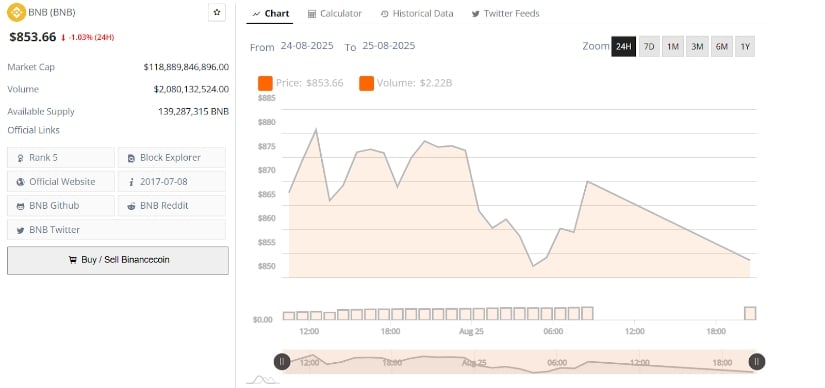Open the Historical Data tab

point(417,14)
